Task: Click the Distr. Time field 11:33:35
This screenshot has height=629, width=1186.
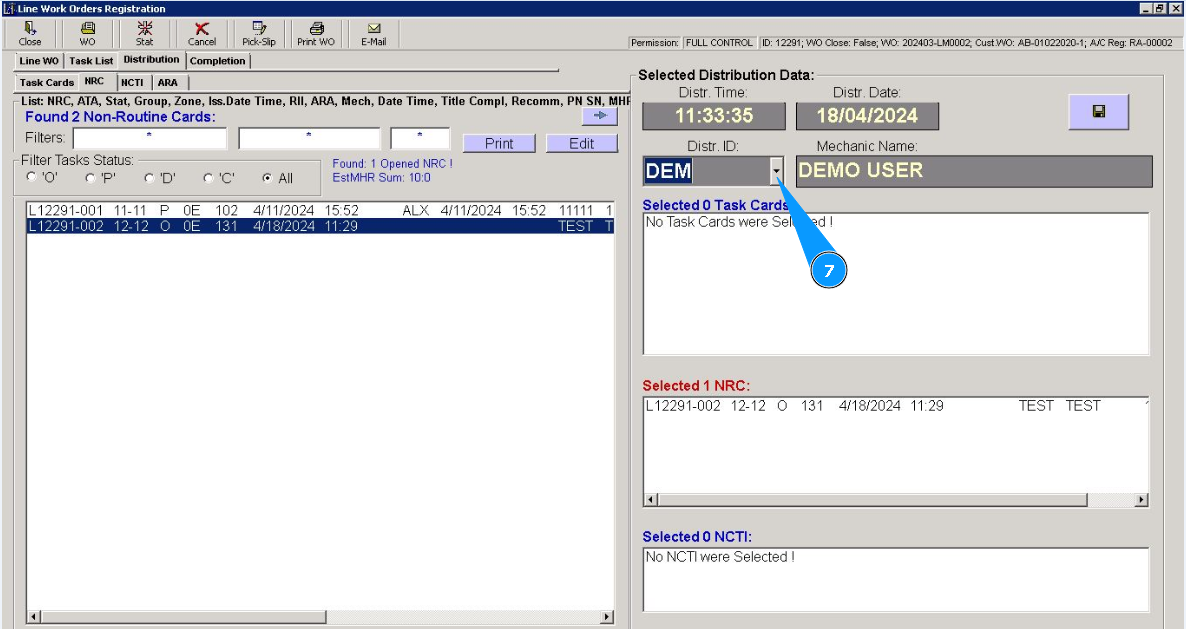Action: point(714,116)
